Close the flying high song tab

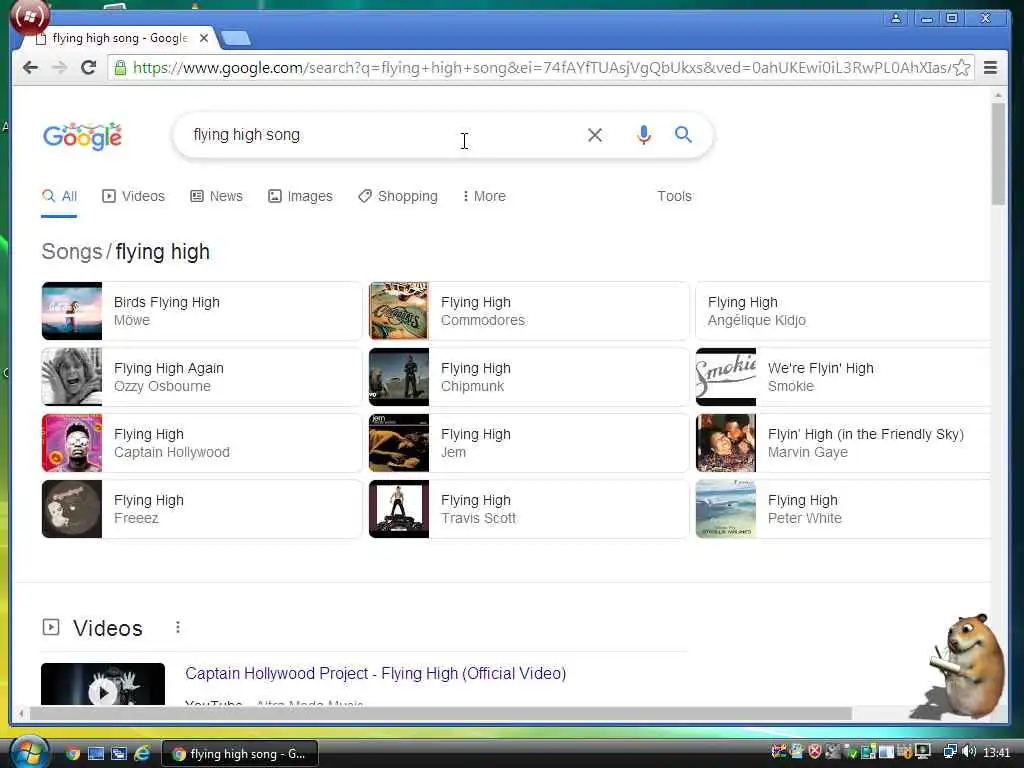point(204,38)
